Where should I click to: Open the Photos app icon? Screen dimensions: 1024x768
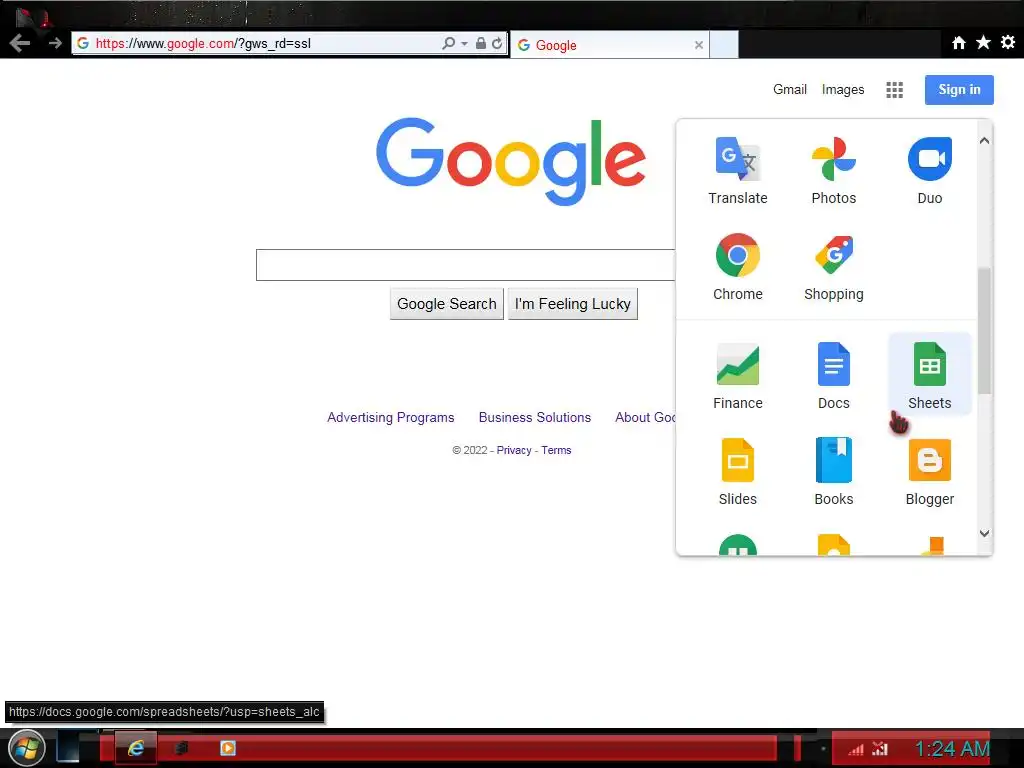point(833,159)
